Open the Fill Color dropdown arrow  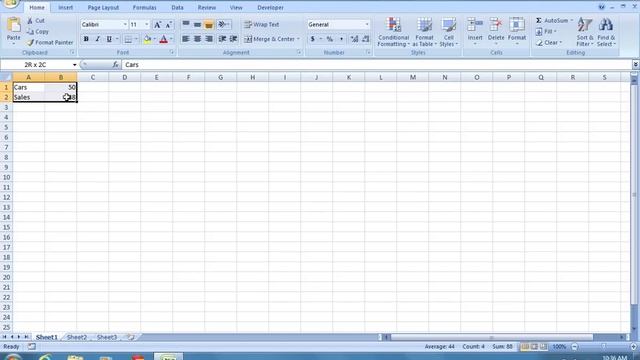(155, 39)
